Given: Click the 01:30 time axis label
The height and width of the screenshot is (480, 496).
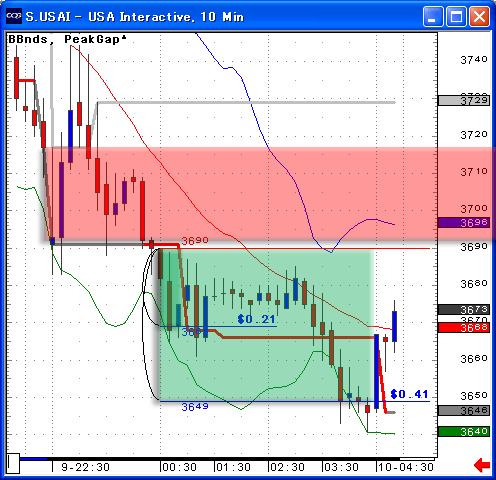Looking at the screenshot, I should pos(233,467).
